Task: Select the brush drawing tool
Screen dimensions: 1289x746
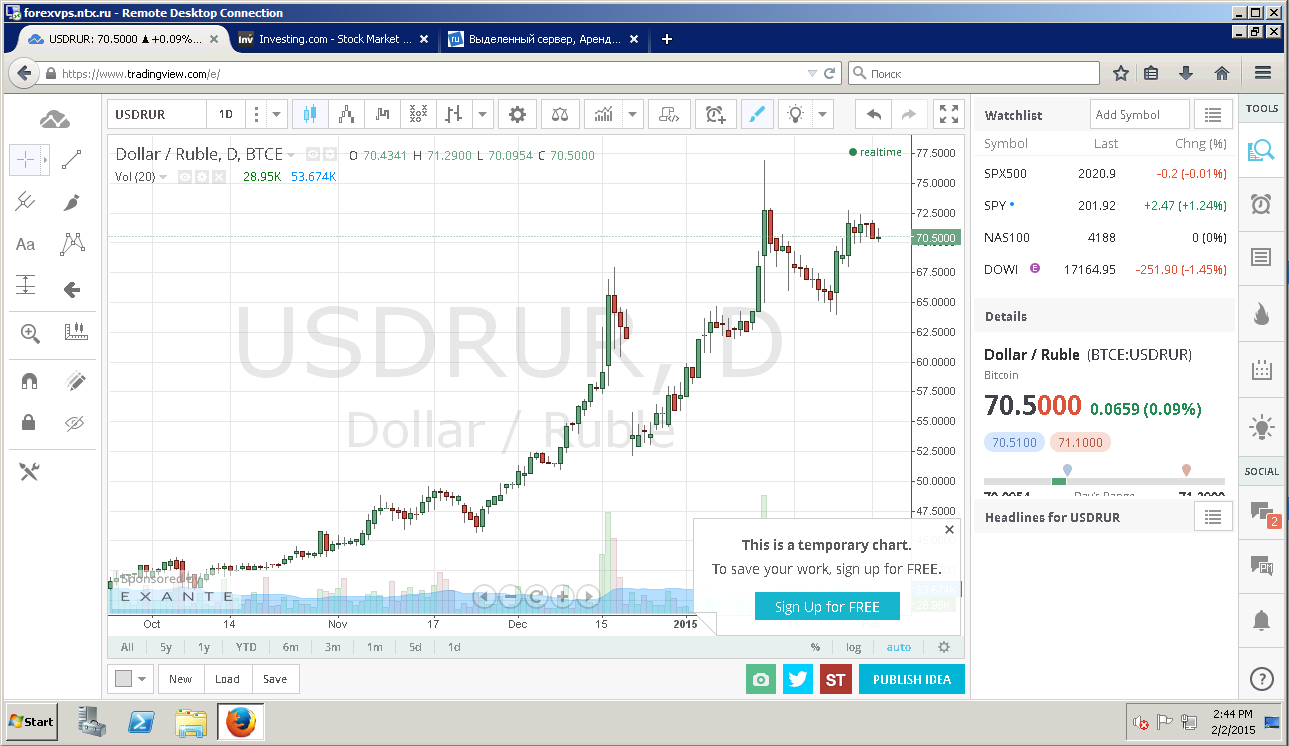Action: pyautogui.click(x=71, y=201)
